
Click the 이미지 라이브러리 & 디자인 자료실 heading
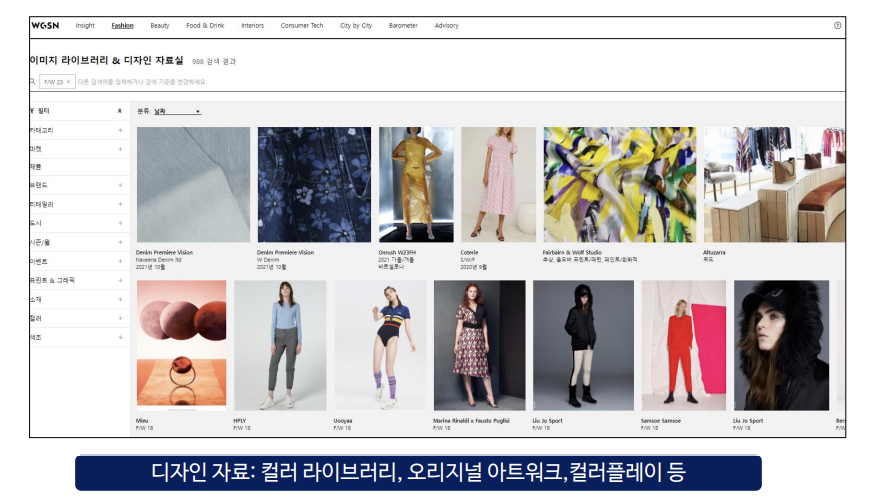(107, 60)
